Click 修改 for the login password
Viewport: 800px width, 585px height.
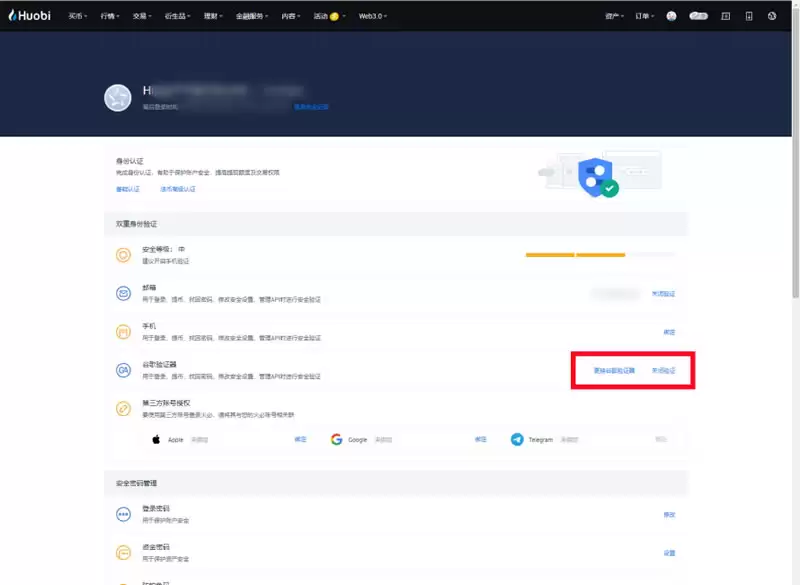click(x=669, y=514)
